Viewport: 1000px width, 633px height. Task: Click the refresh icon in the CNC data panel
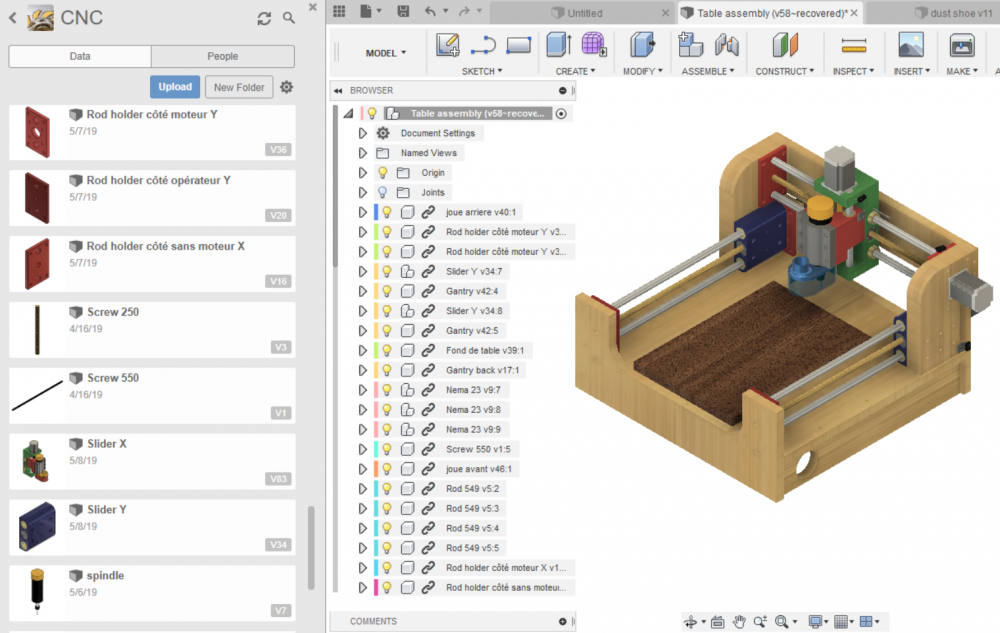[x=264, y=18]
